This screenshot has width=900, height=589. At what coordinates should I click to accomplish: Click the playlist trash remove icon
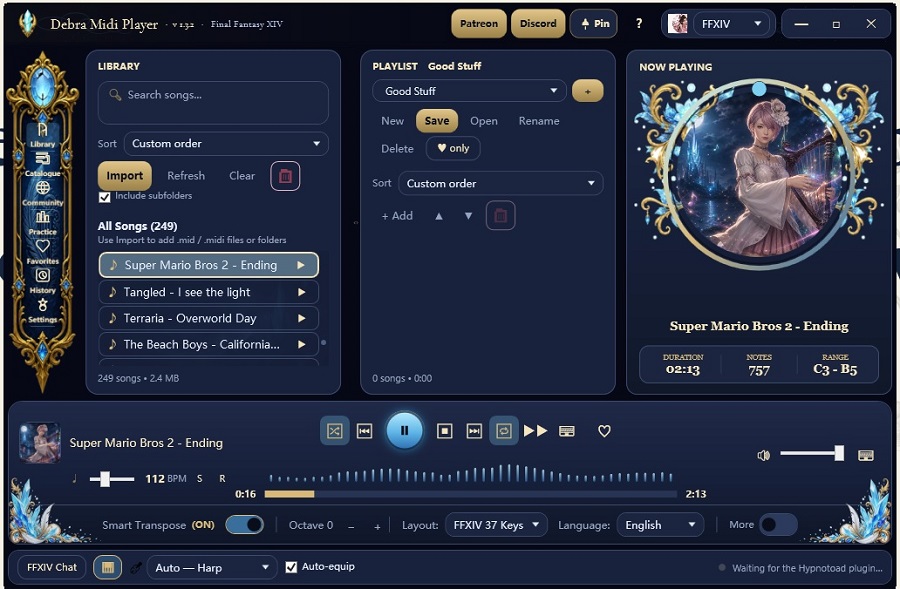tap(501, 216)
